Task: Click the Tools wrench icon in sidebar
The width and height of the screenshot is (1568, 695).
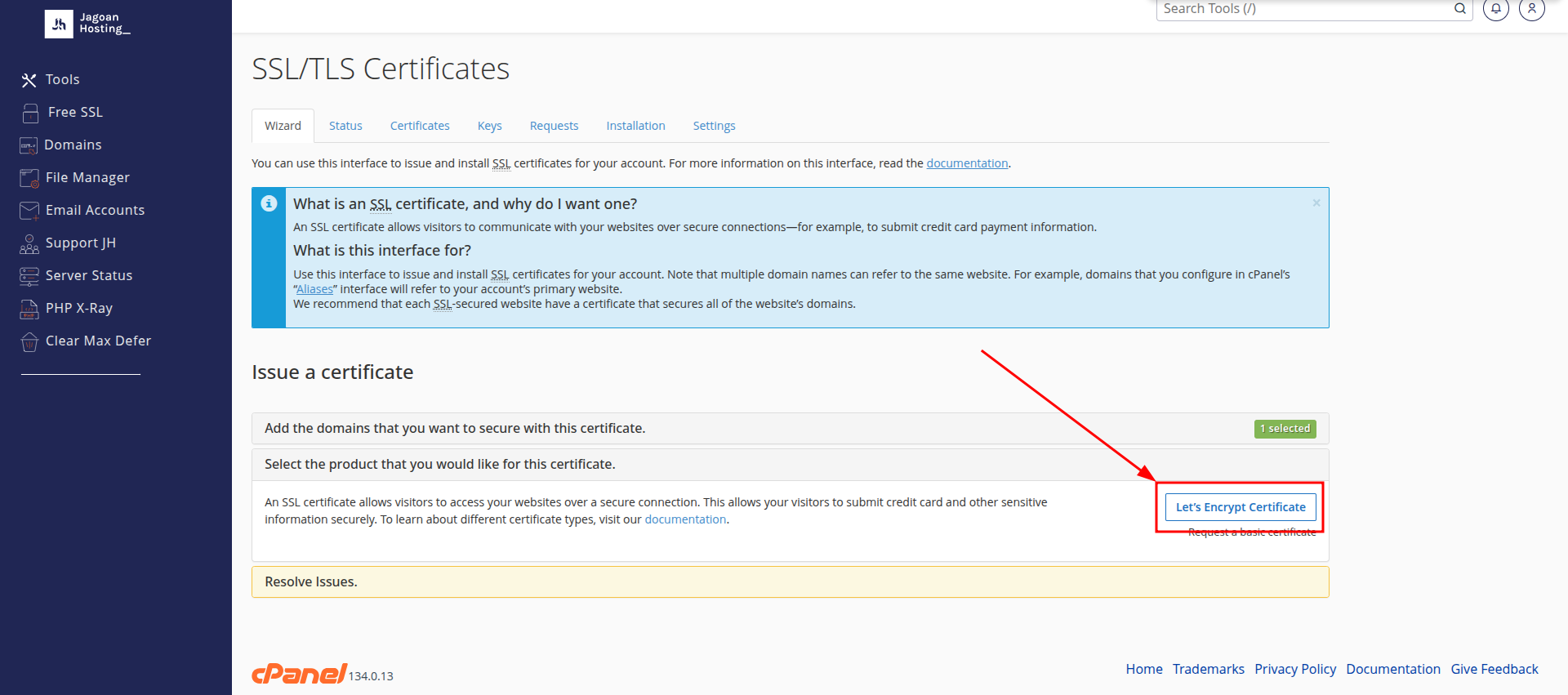Action: coord(29,80)
